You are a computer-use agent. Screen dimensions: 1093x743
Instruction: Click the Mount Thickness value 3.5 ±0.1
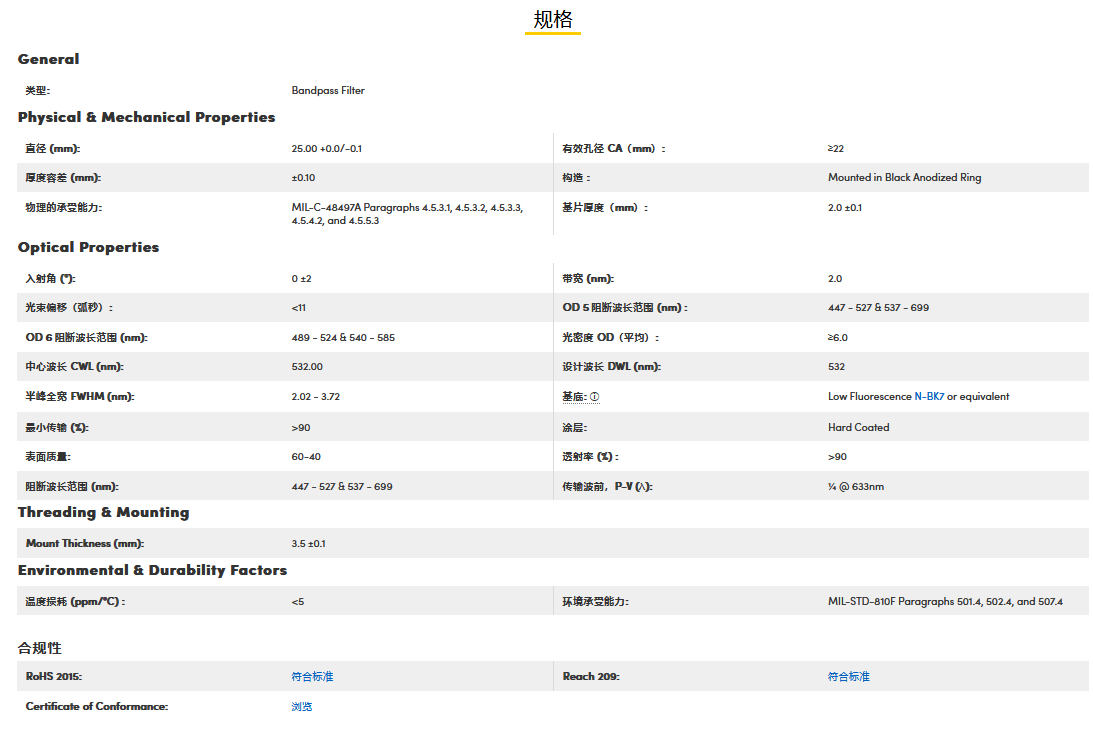click(308, 544)
